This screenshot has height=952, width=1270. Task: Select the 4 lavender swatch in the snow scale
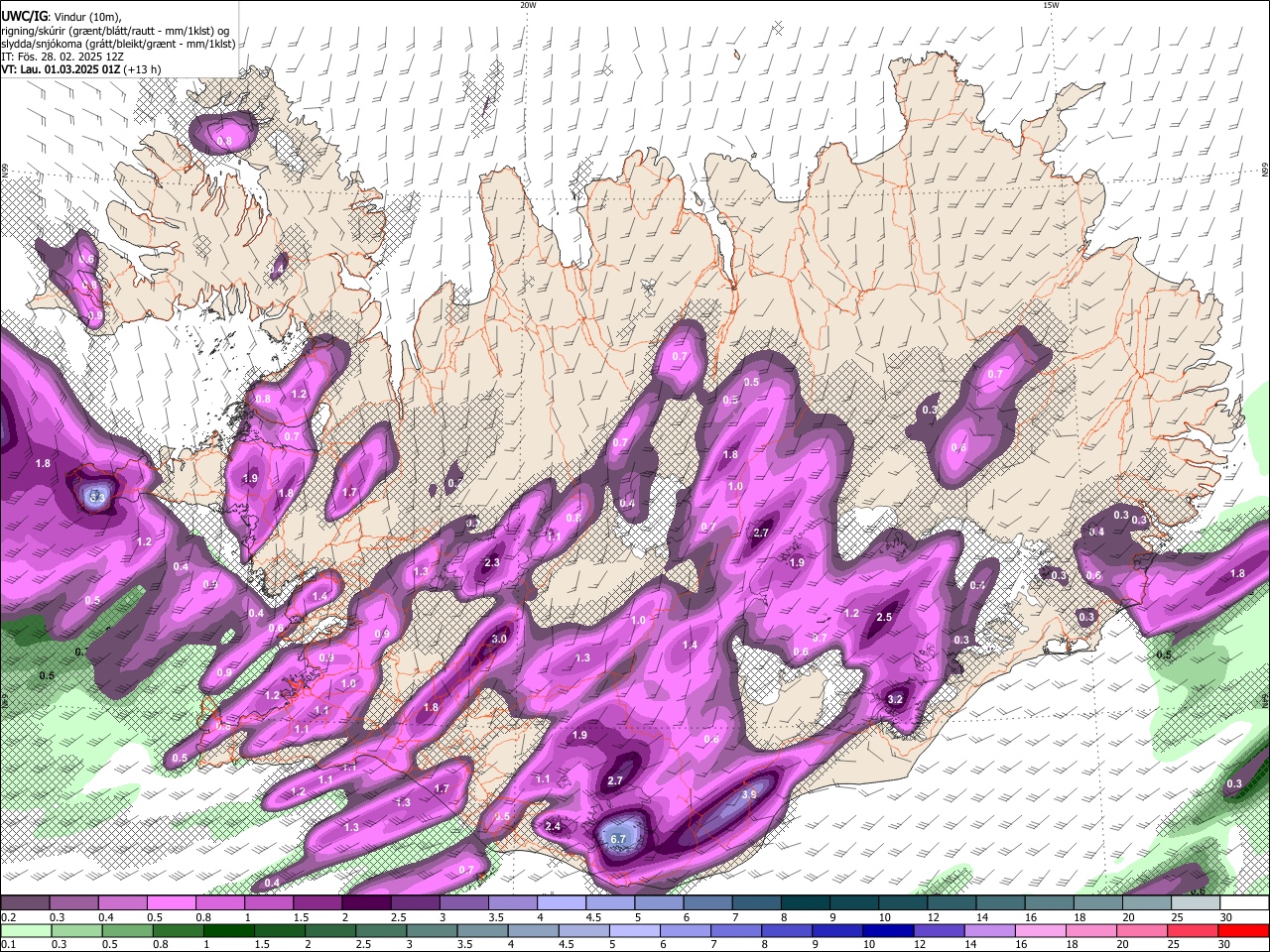[x=561, y=903]
